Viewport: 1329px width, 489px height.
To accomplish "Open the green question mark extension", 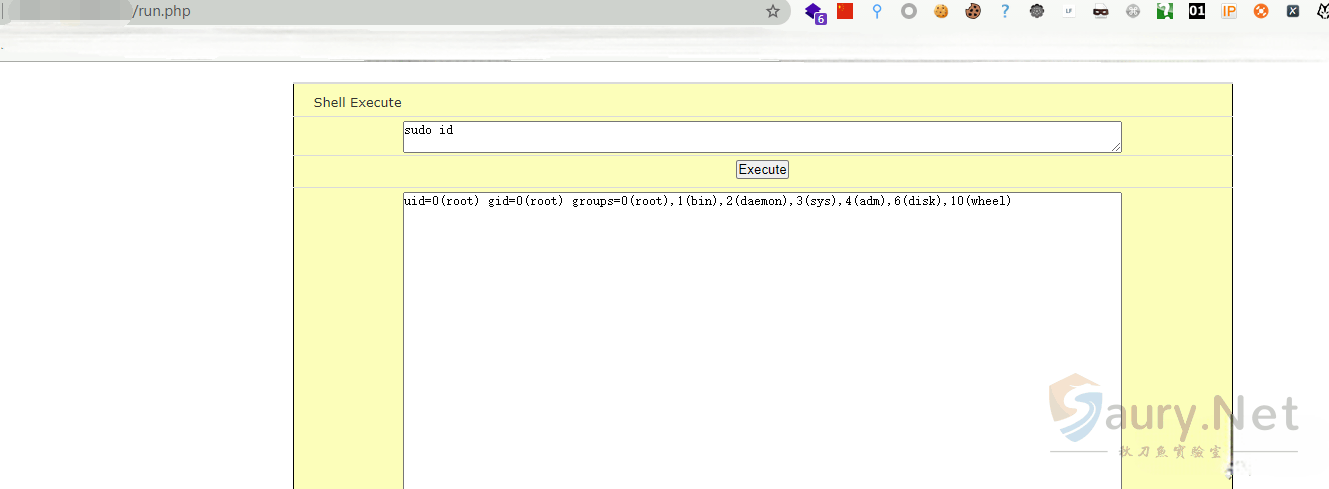I will [x=1165, y=12].
